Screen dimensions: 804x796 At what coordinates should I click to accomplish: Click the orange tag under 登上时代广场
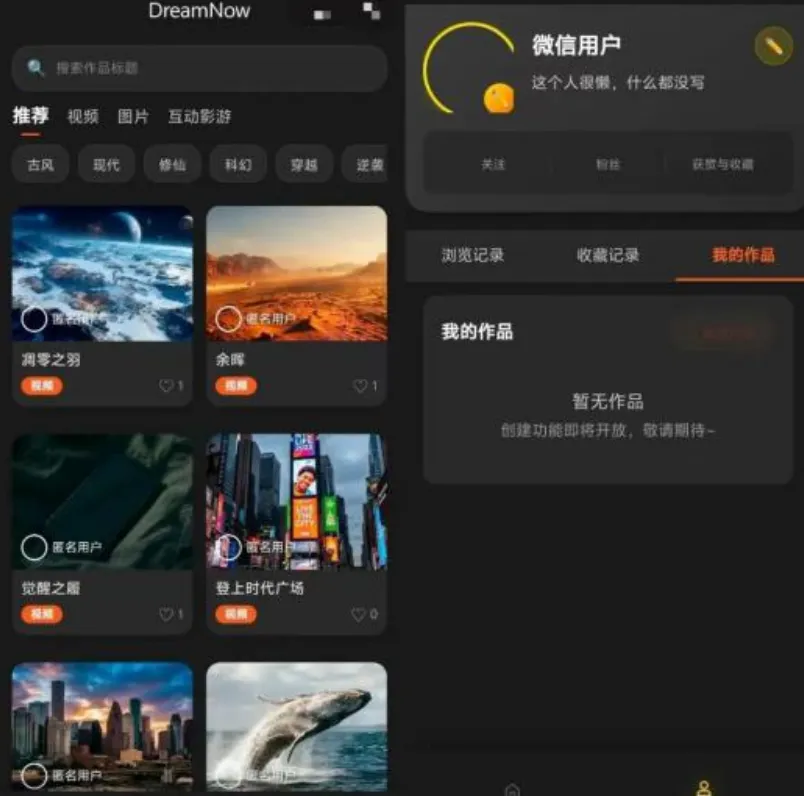coord(236,614)
